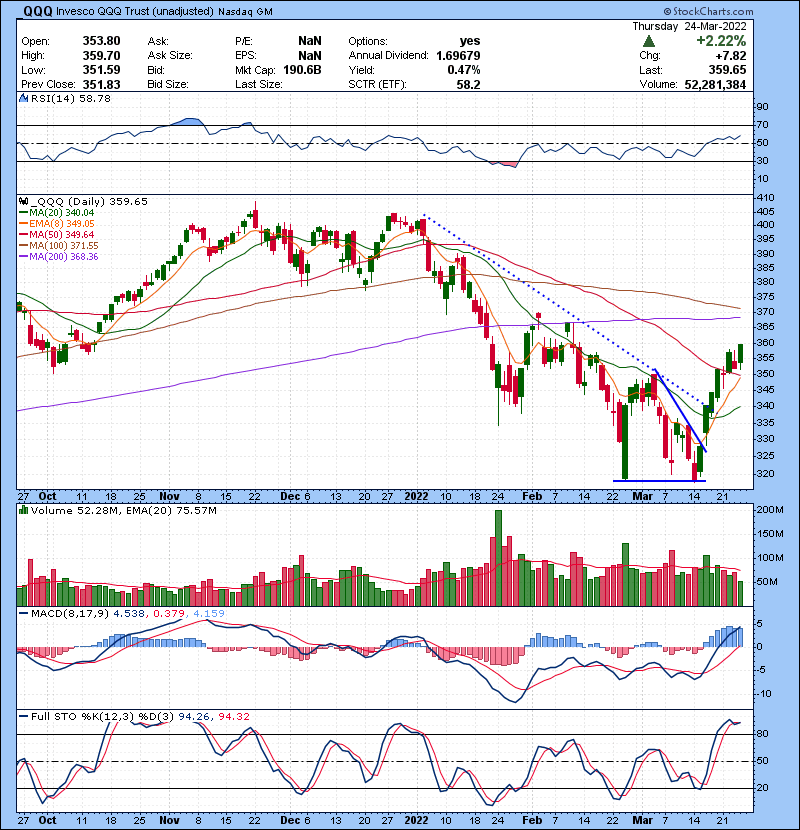Click the Feb label on the bottom date axis
Screen dimensions: 800x830
(532, 820)
